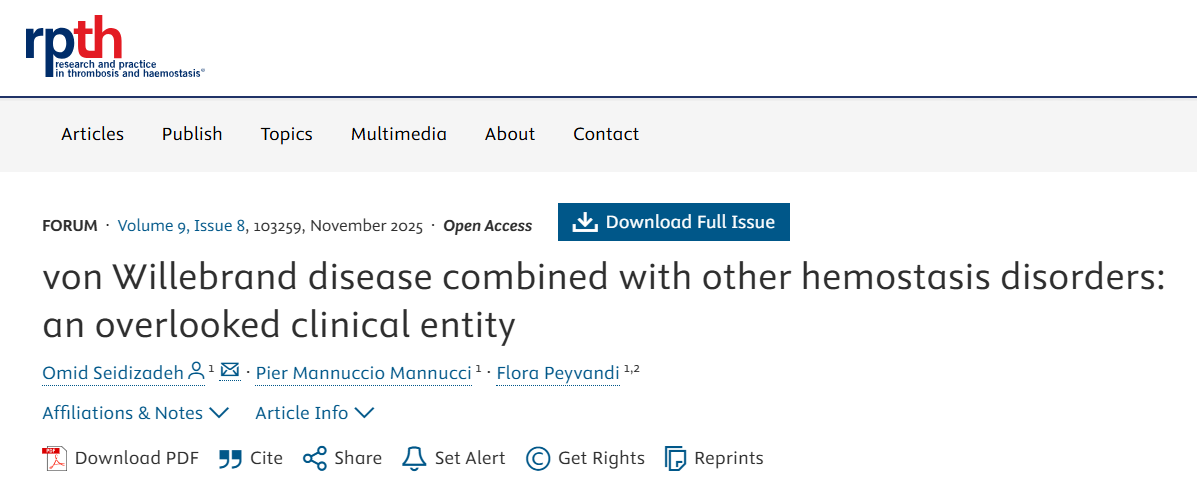Click the PDF file icon
This screenshot has height=483, width=1197.
coord(54,459)
